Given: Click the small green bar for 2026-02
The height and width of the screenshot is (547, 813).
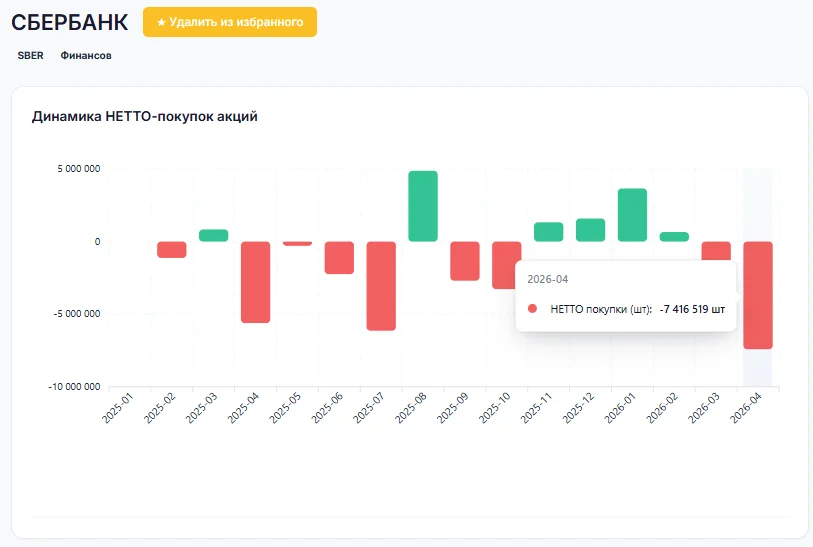Looking at the screenshot, I should coord(675,236).
